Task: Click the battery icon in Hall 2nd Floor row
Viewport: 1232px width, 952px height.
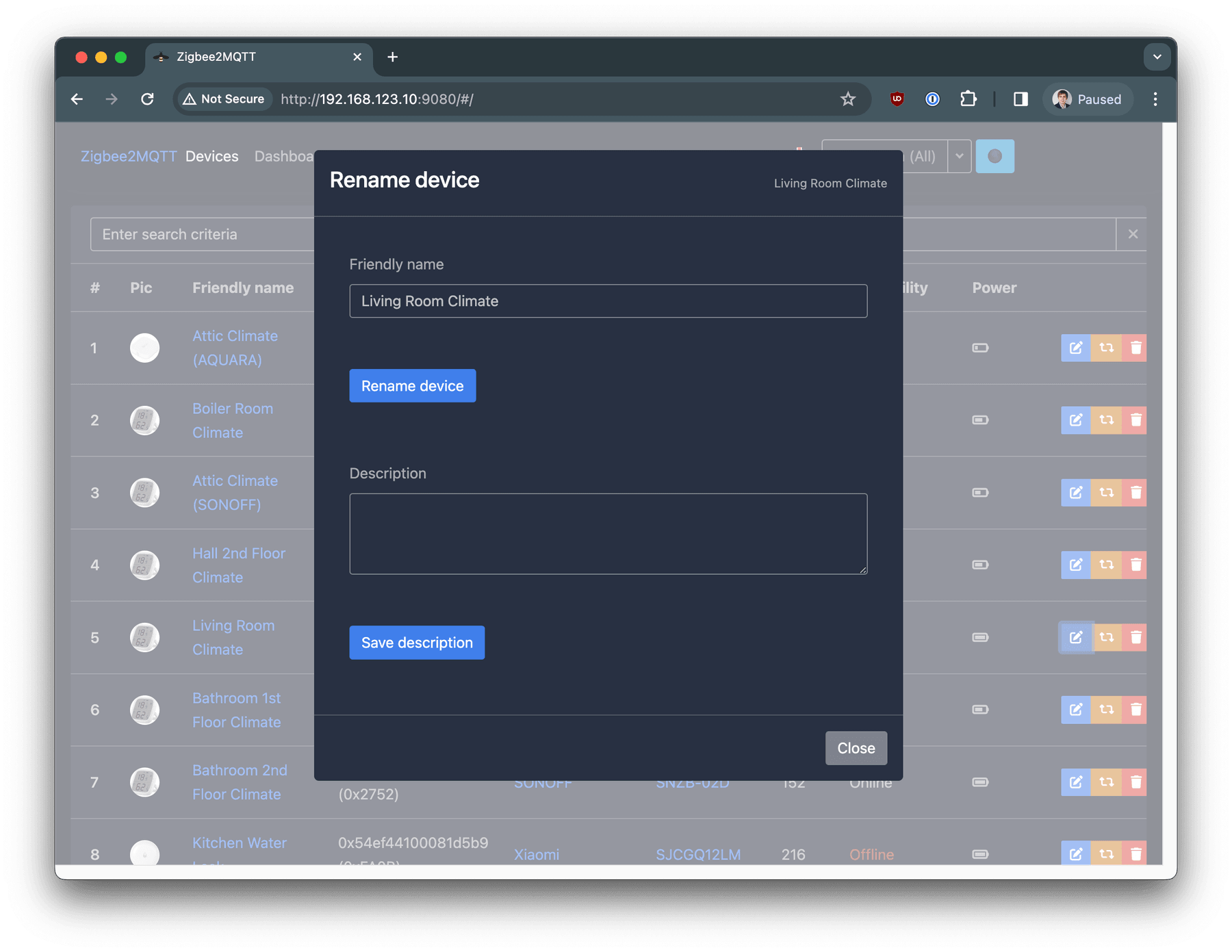Action: click(979, 565)
